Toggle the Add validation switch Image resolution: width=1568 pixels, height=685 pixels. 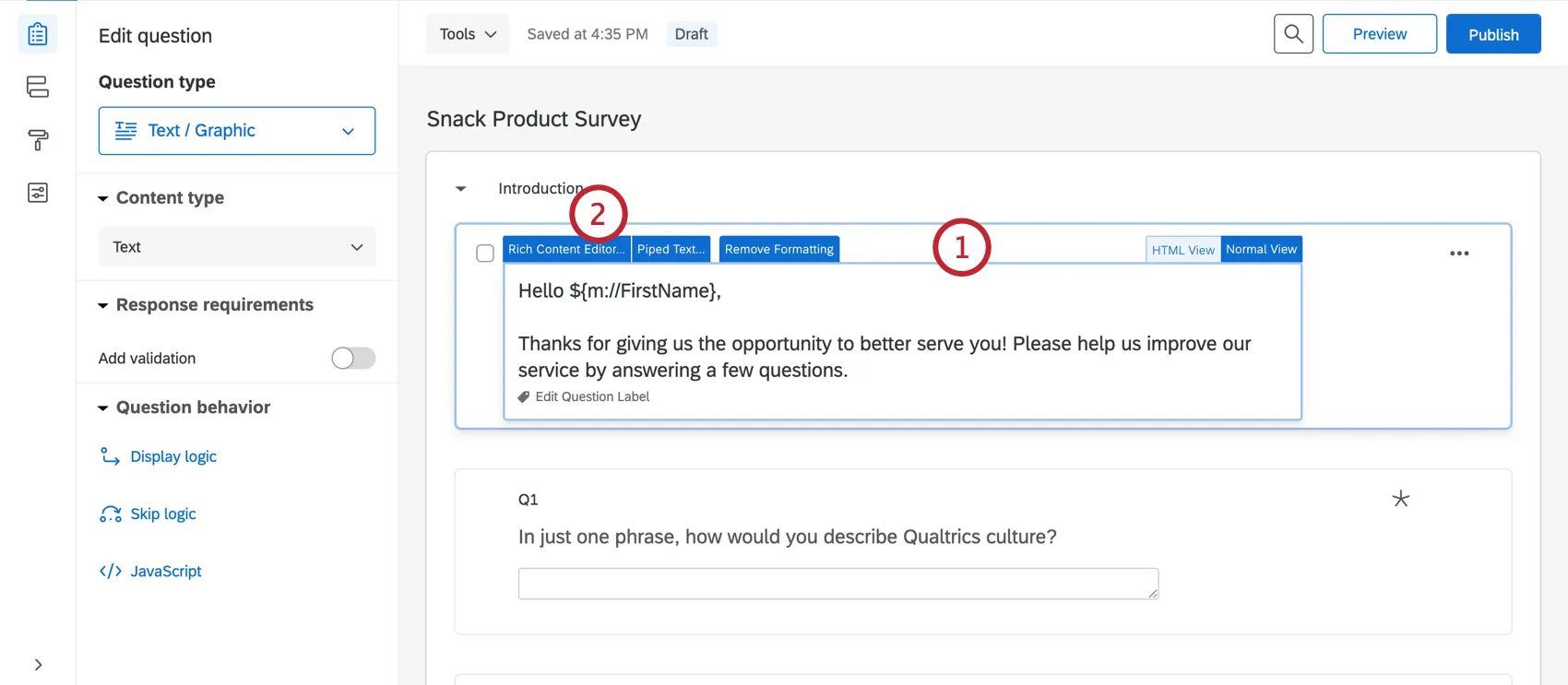(353, 358)
